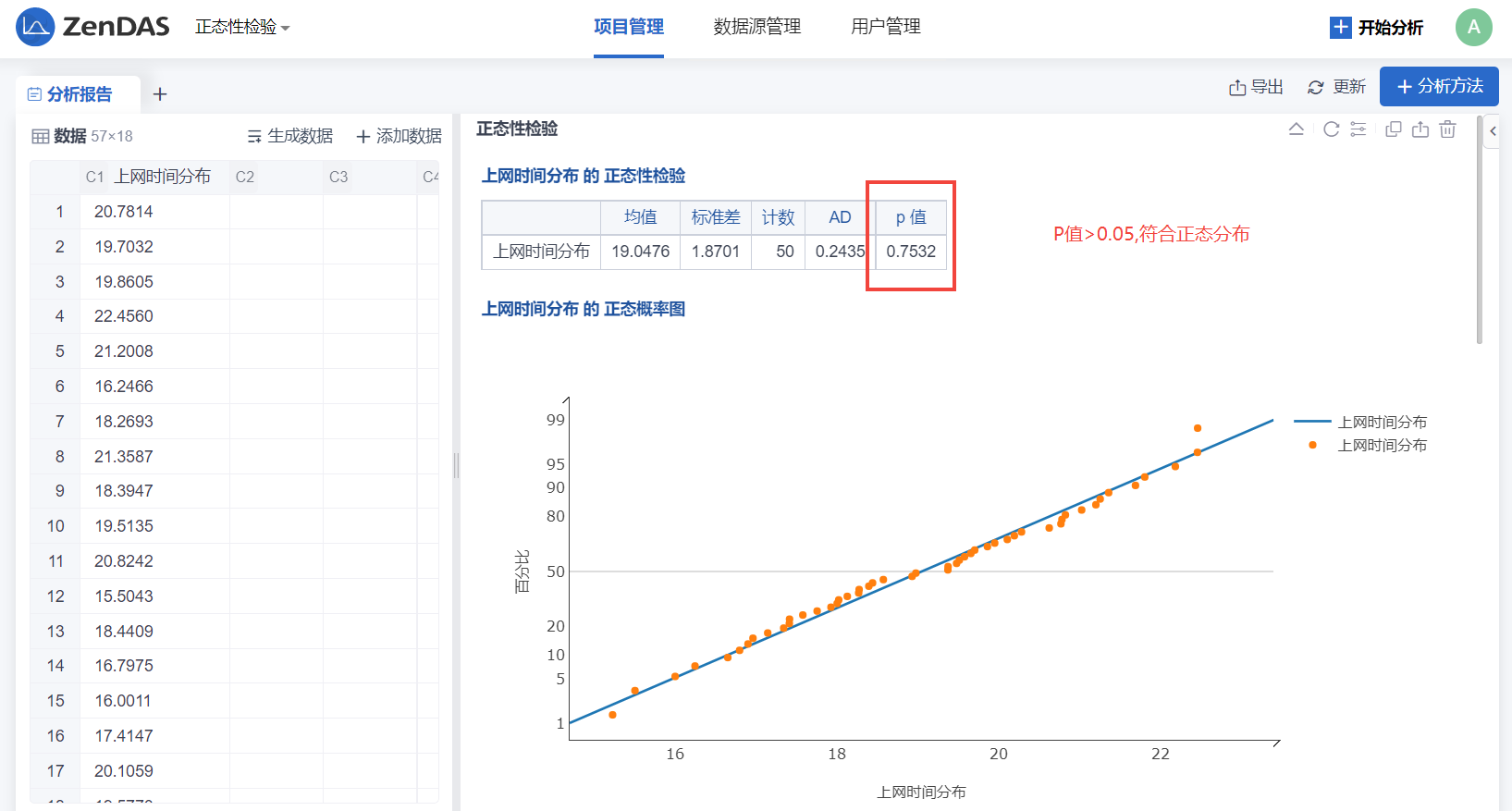Open settings sliders for 正态性检验
This screenshot has height=811, width=1512.
point(1358,129)
